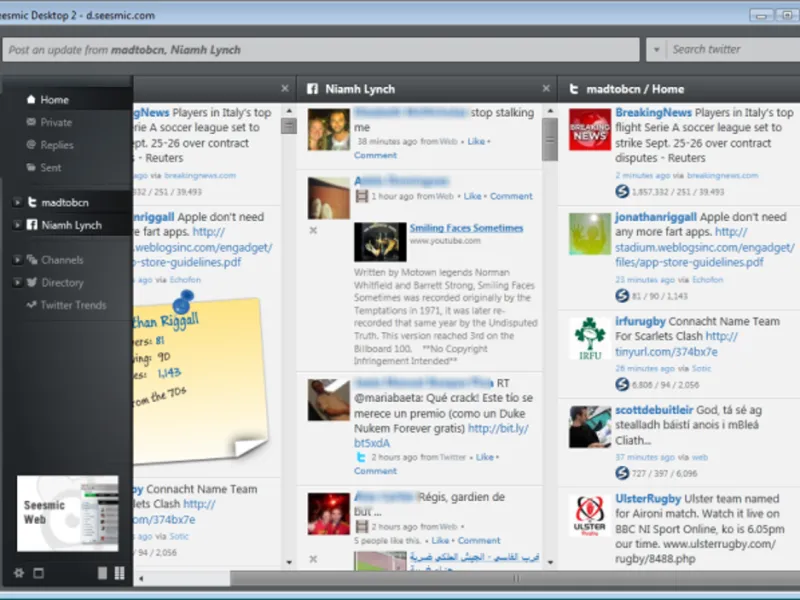800x600 pixels.
Task: Expand the Niamh Lynch Facebook account
Action: click(17, 225)
